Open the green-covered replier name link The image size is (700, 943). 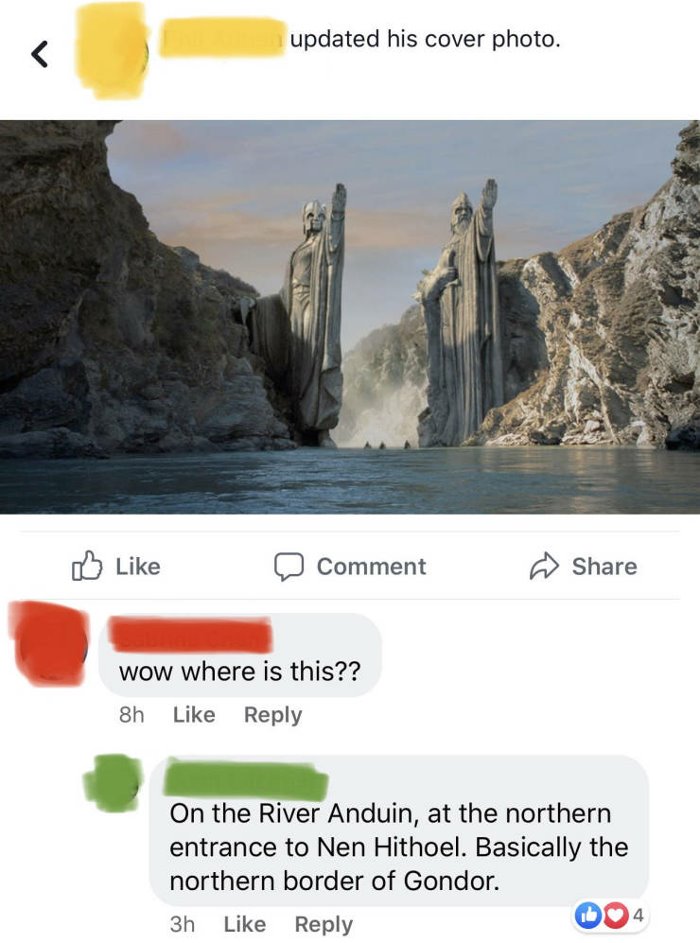(246, 778)
